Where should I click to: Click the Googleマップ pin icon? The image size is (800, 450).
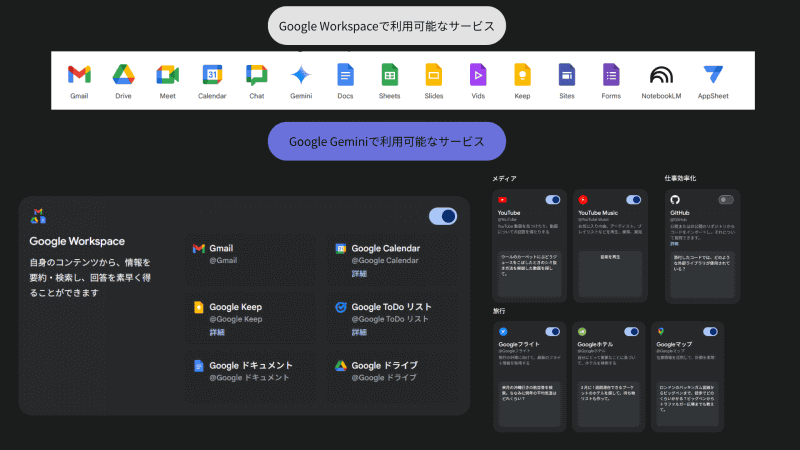click(x=661, y=332)
